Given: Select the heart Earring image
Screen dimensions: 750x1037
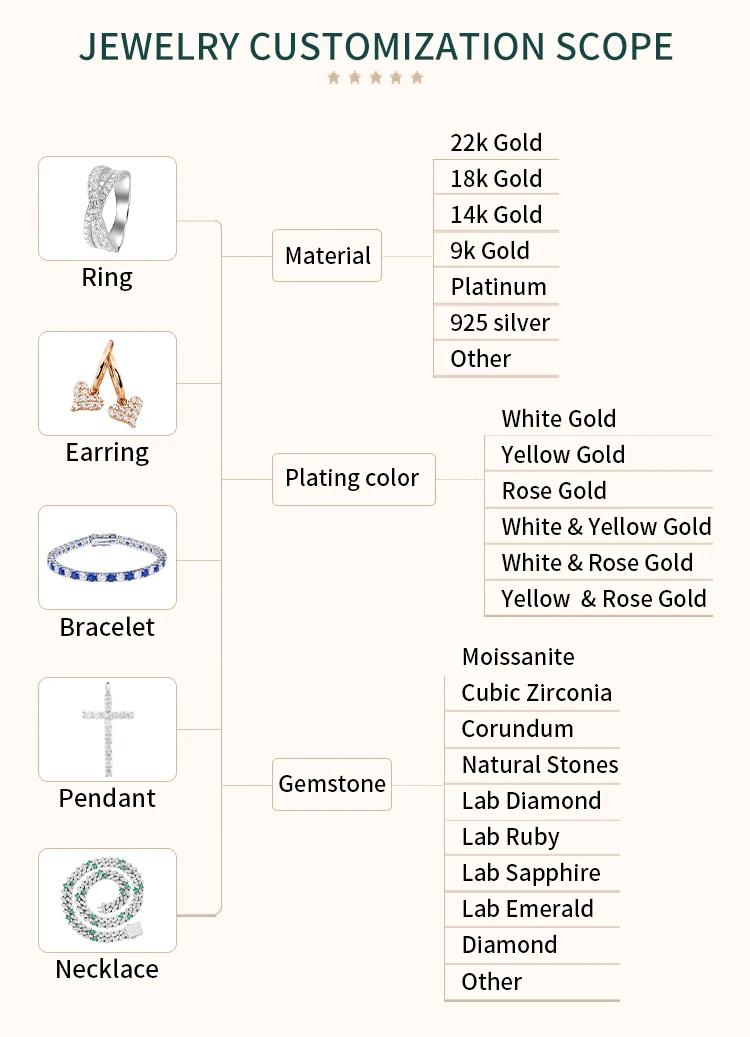Looking at the screenshot, I should [107, 383].
